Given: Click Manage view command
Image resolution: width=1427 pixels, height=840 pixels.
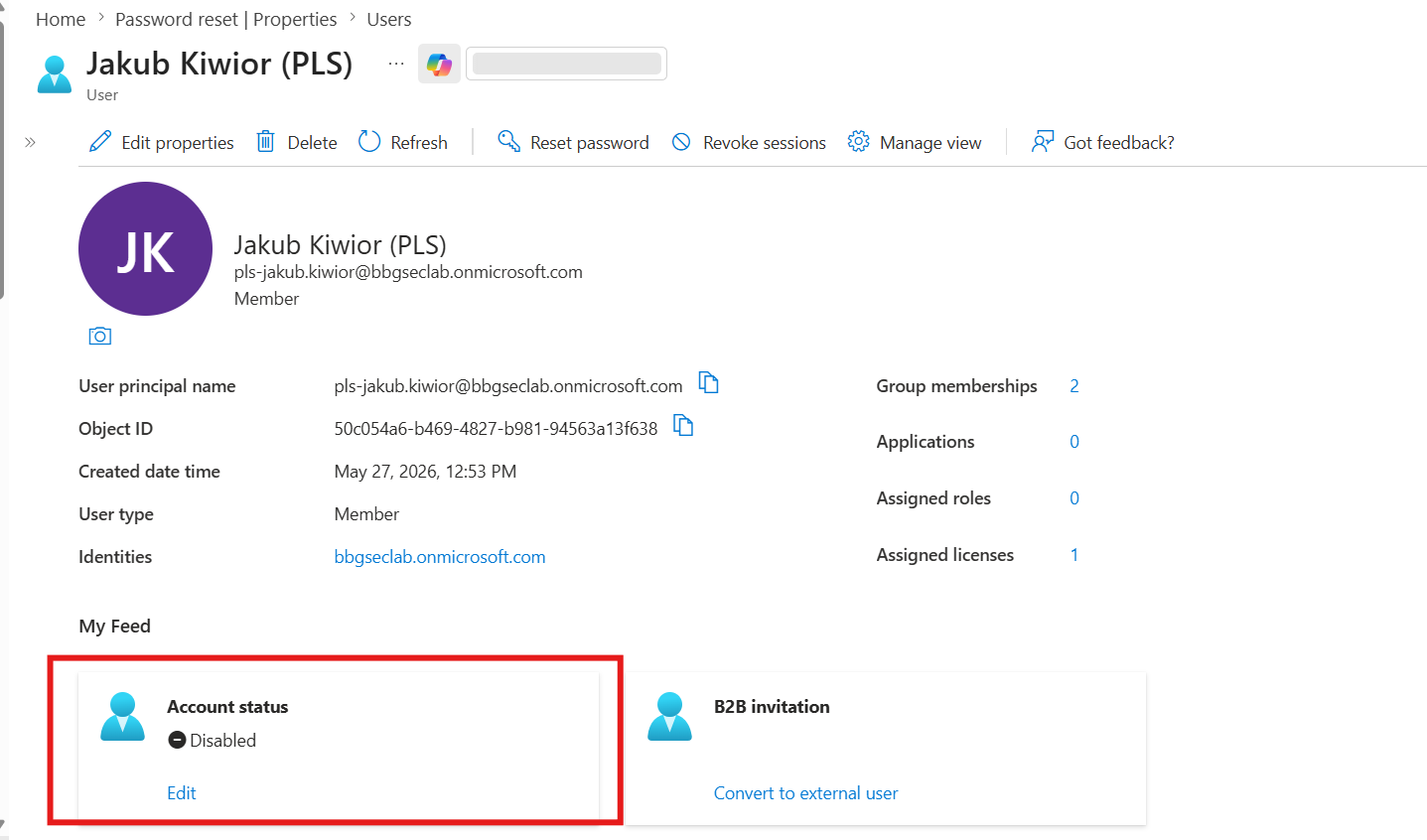Looking at the screenshot, I should (x=930, y=143).
